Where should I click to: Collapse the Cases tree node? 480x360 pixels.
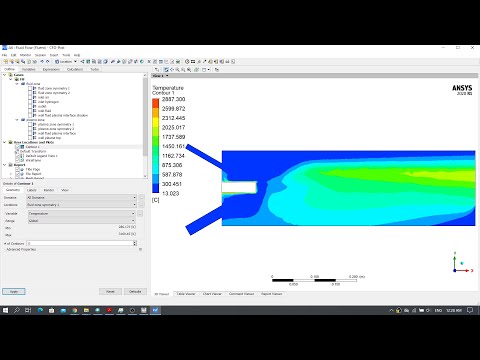[5, 75]
